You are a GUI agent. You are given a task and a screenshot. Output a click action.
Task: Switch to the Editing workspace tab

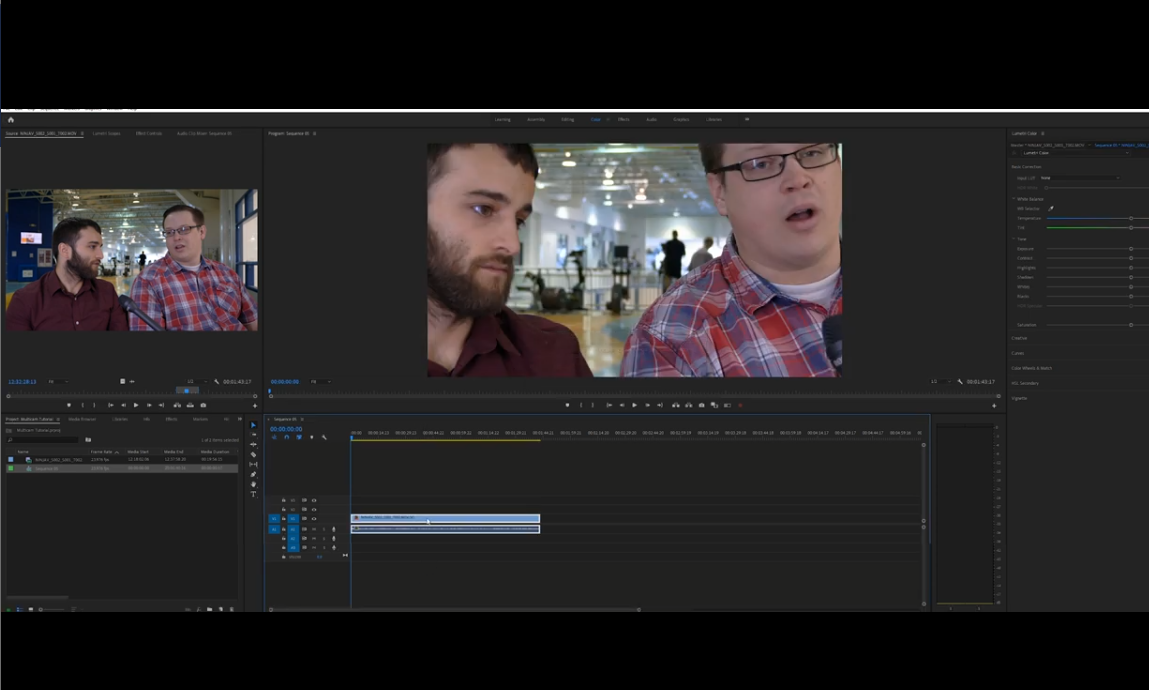[x=567, y=119]
